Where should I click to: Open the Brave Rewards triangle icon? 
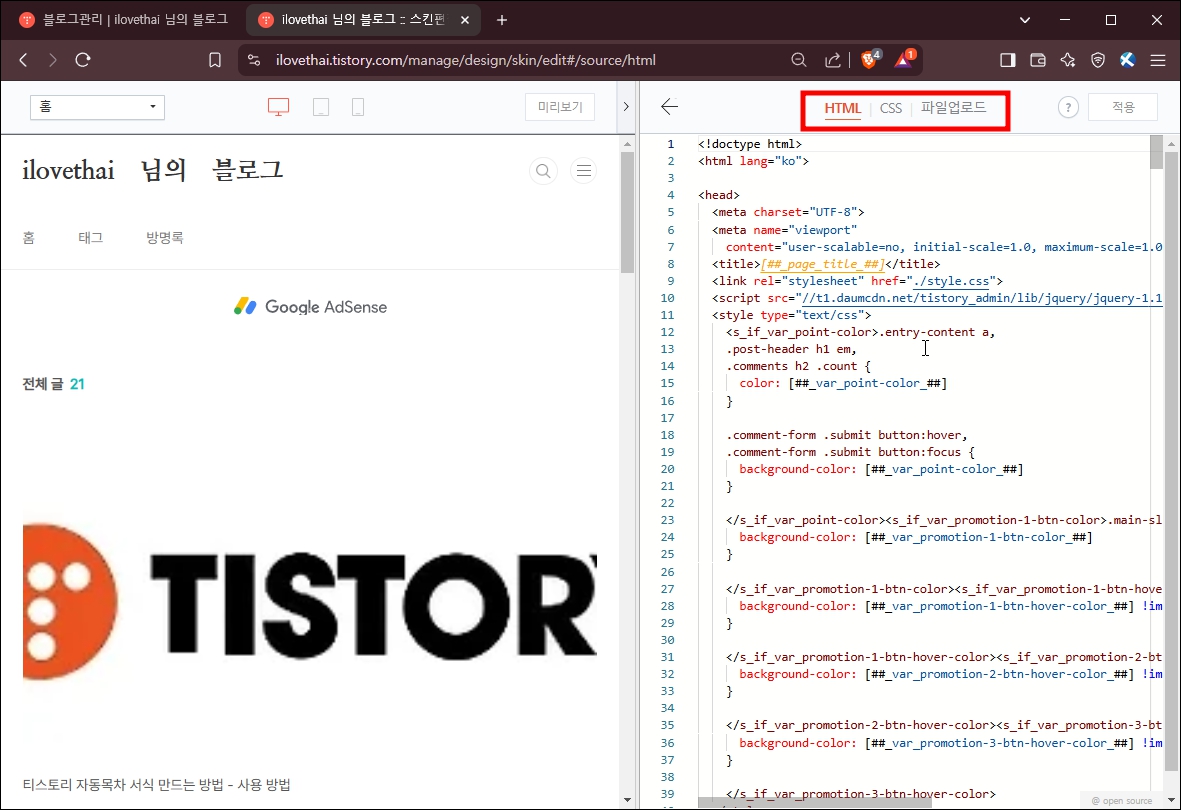click(904, 60)
